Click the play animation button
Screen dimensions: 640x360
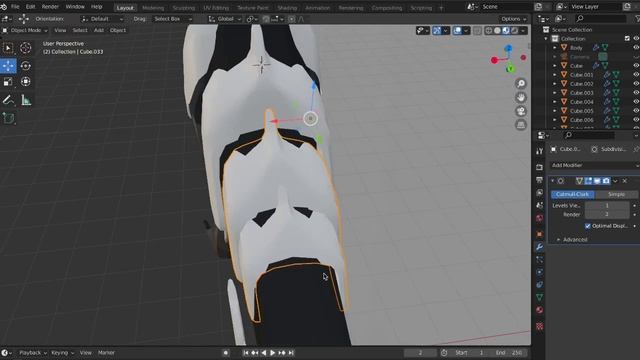[x=273, y=353]
